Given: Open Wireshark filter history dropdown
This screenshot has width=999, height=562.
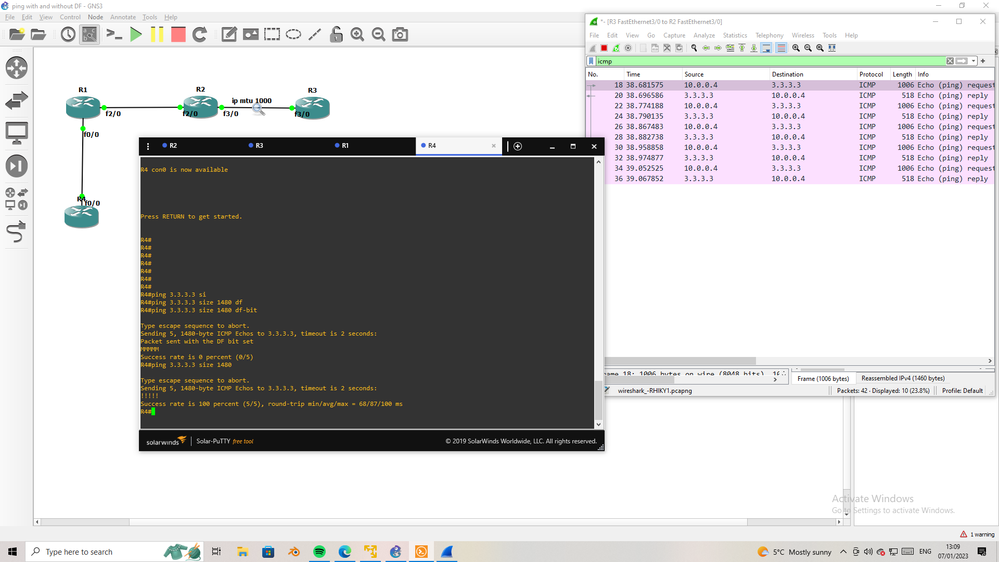Looking at the screenshot, I should pyautogui.click(x=974, y=61).
